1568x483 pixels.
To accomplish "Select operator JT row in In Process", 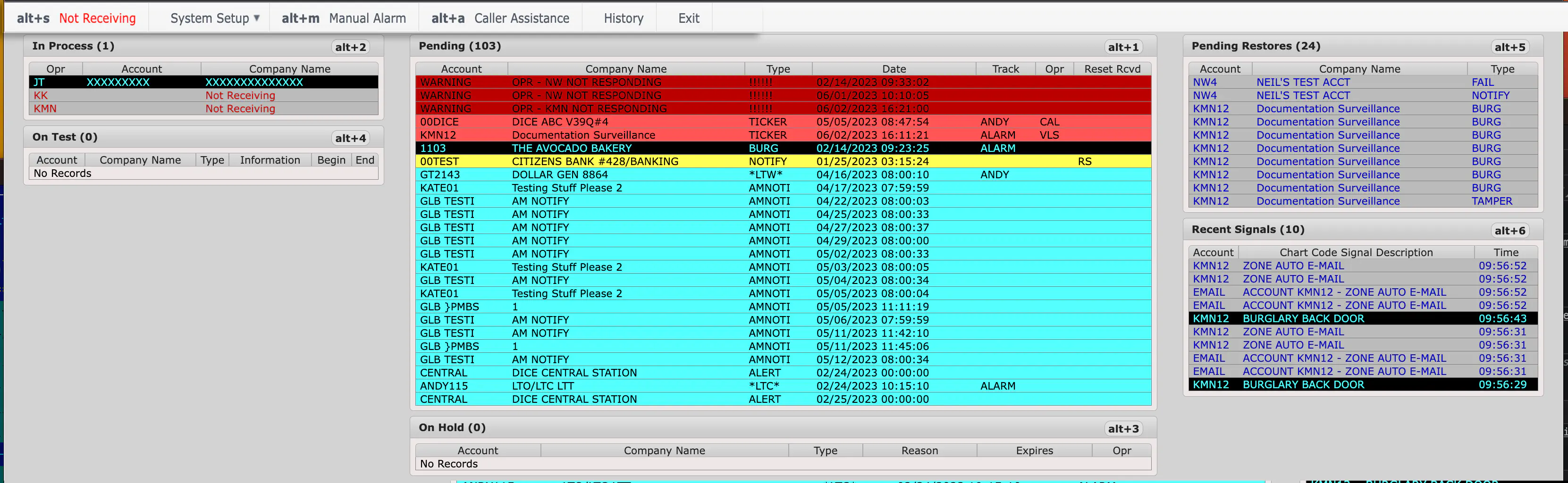I will coord(203,82).
